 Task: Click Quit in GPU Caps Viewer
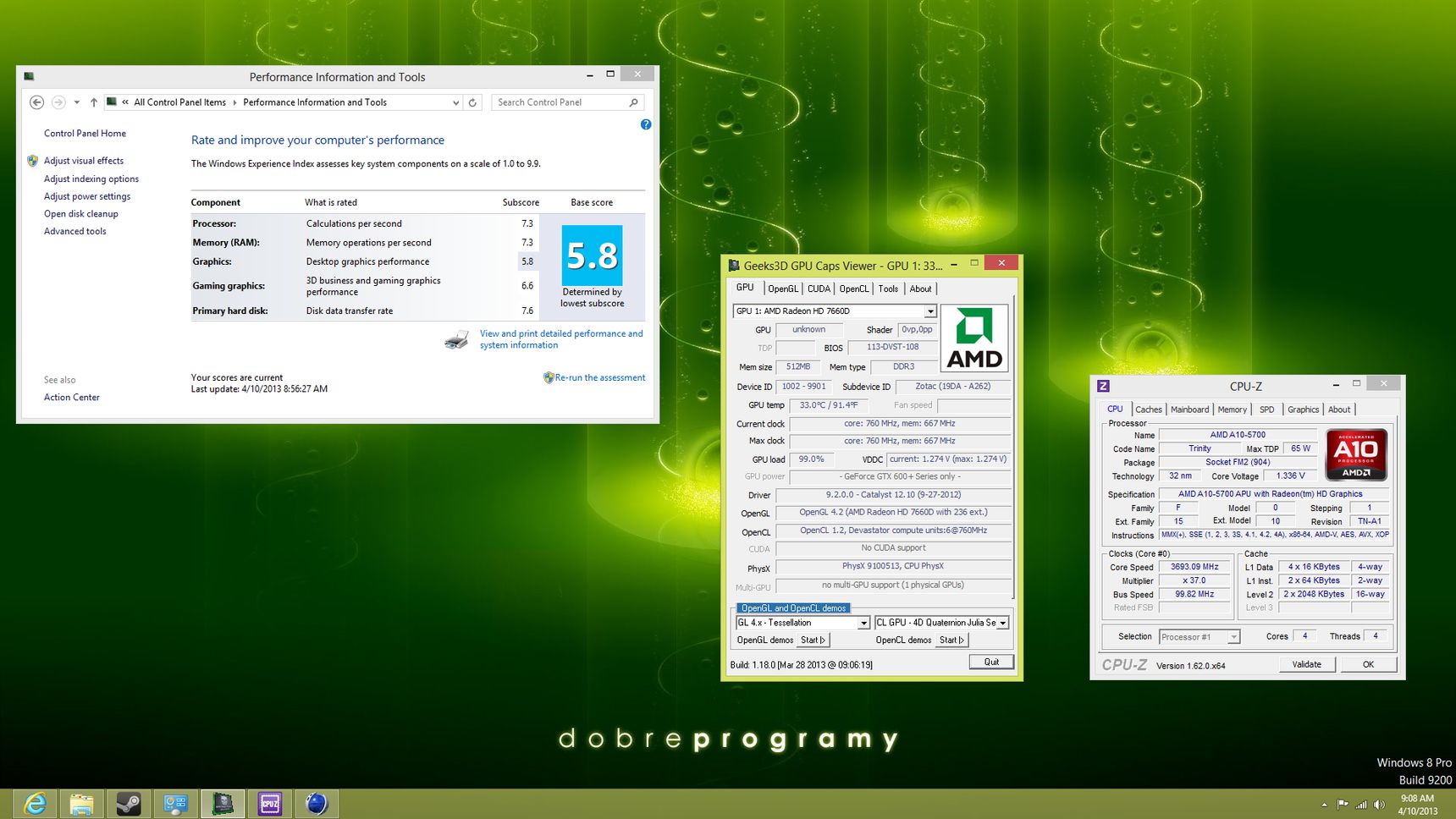click(991, 662)
